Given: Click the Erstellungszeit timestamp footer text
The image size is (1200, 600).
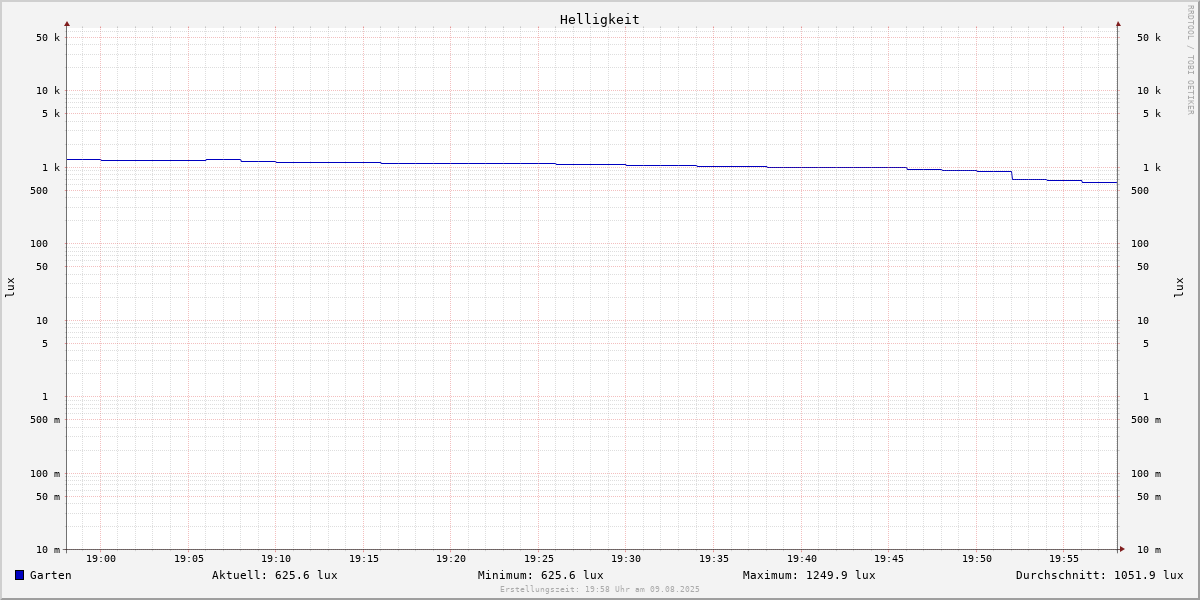Looking at the screenshot, I should click(600, 590).
